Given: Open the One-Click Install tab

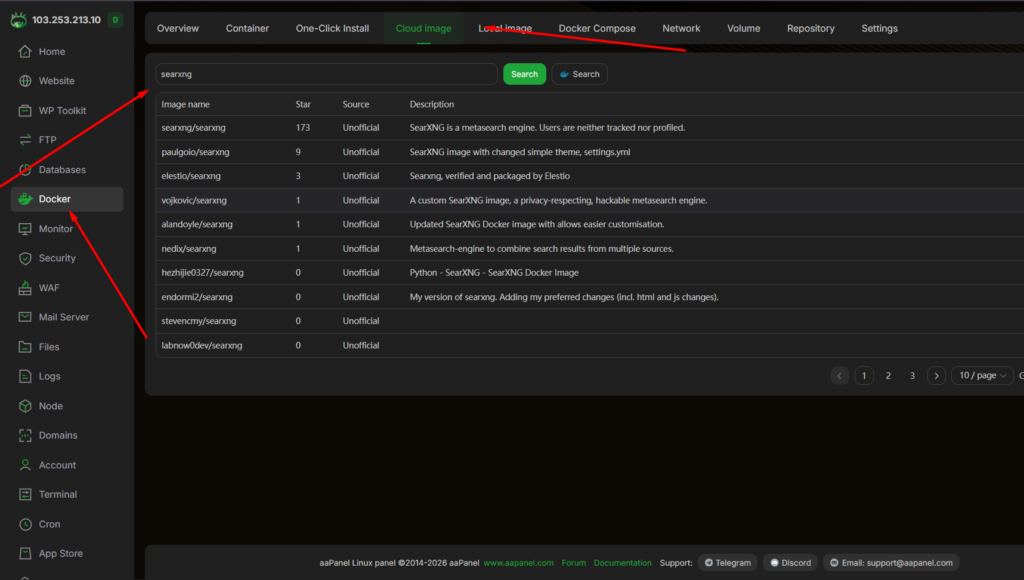Looking at the screenshot, I should click(332, 28).
